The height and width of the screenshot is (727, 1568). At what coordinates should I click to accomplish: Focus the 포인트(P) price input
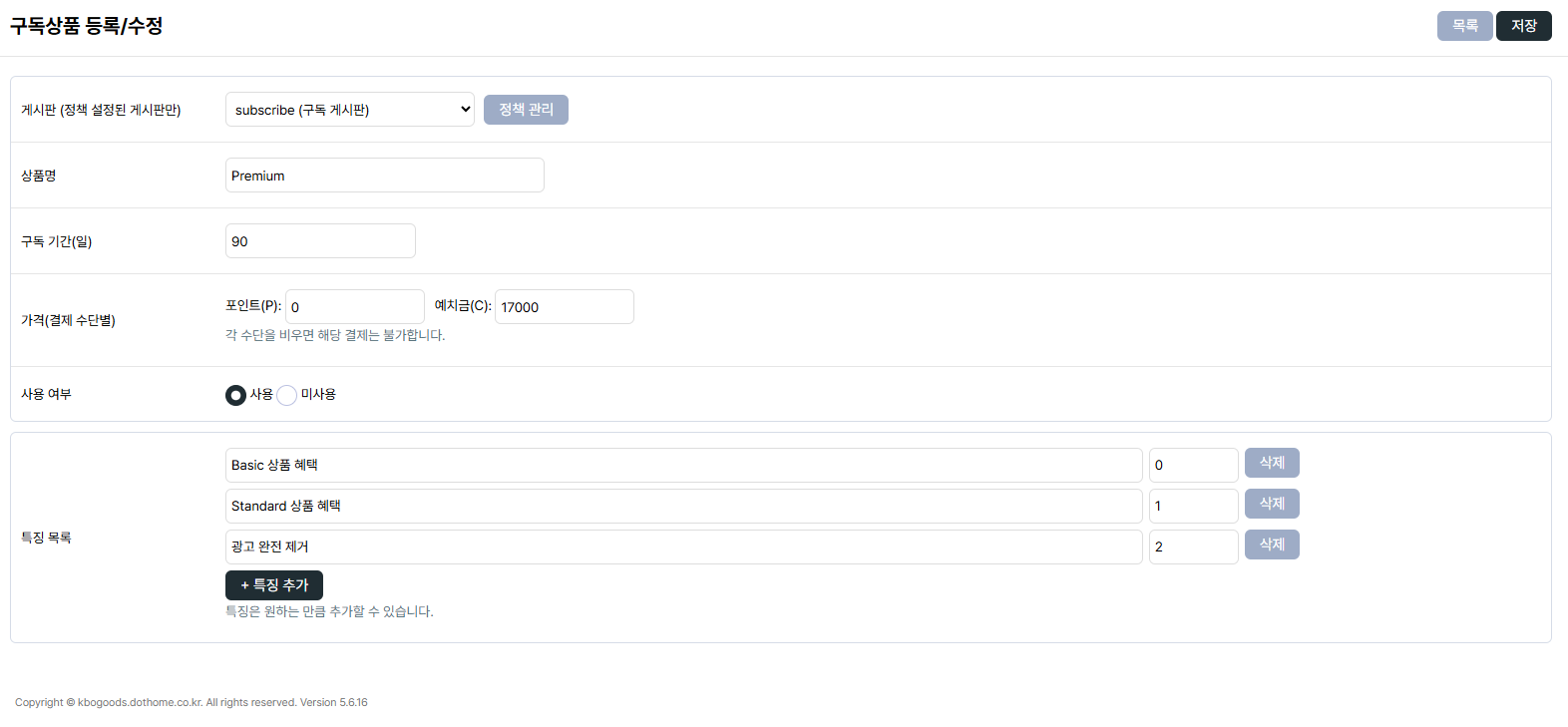click(x=355, y=307)
